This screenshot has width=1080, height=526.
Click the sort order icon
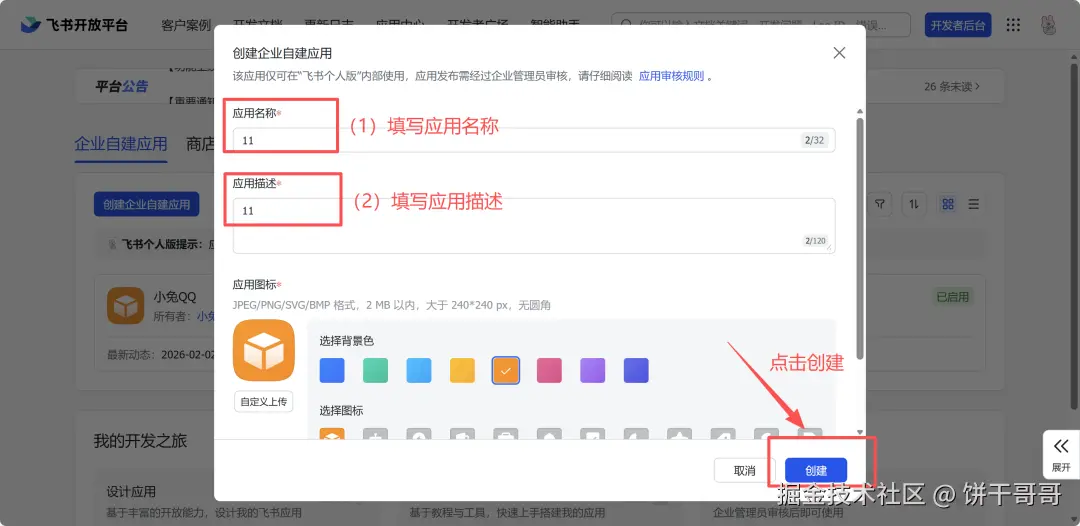click(914, 204)
